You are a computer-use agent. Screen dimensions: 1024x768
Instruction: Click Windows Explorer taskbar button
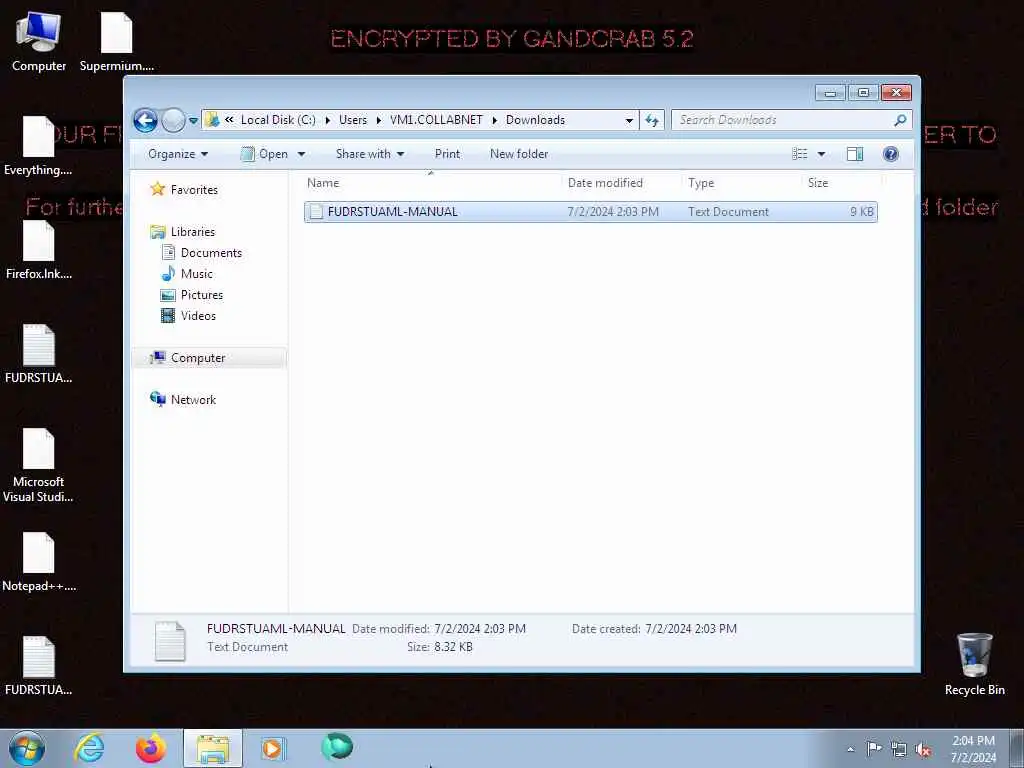[213, 748]
